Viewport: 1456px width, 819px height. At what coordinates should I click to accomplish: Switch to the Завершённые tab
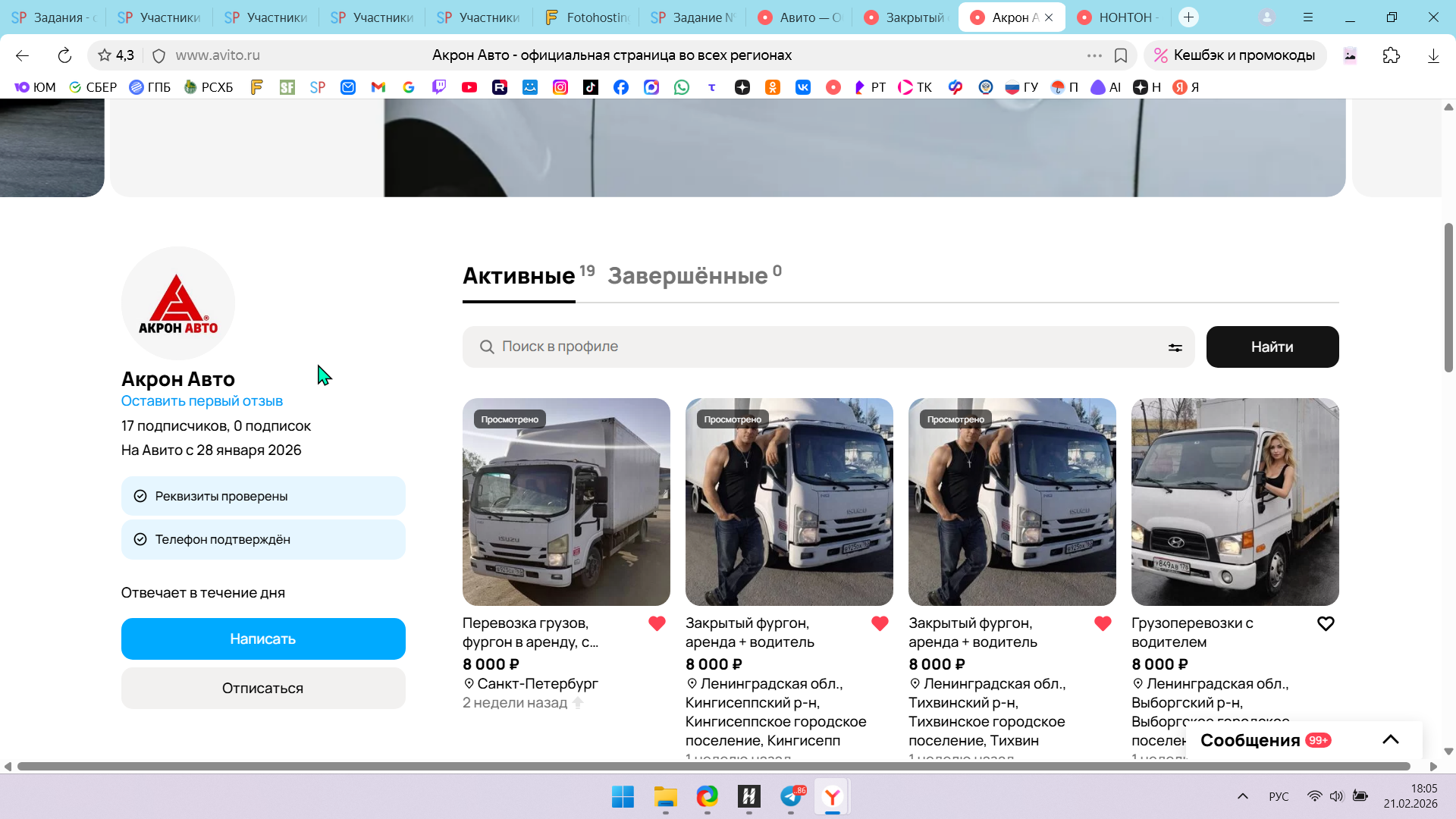point(688,276)
